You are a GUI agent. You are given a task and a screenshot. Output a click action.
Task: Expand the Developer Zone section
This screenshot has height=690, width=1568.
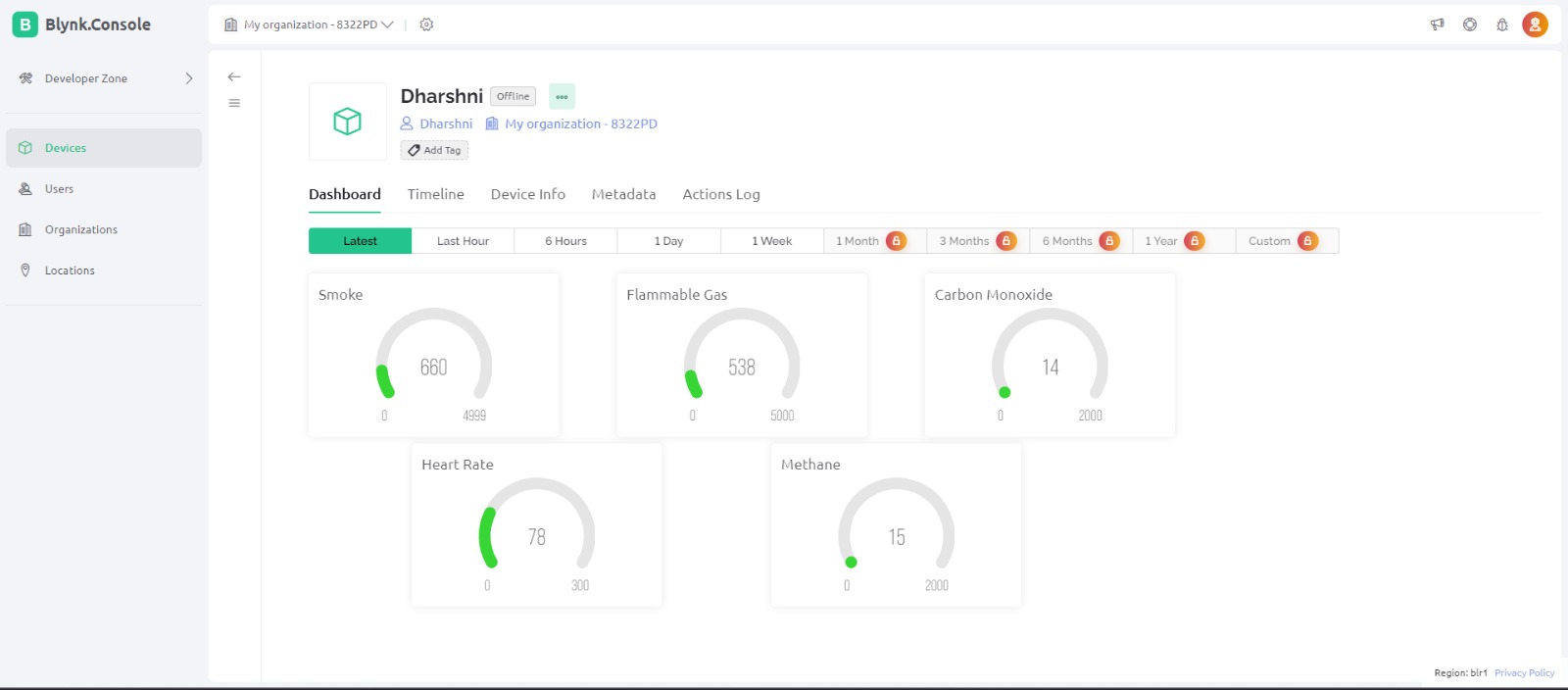pos(104,78)
